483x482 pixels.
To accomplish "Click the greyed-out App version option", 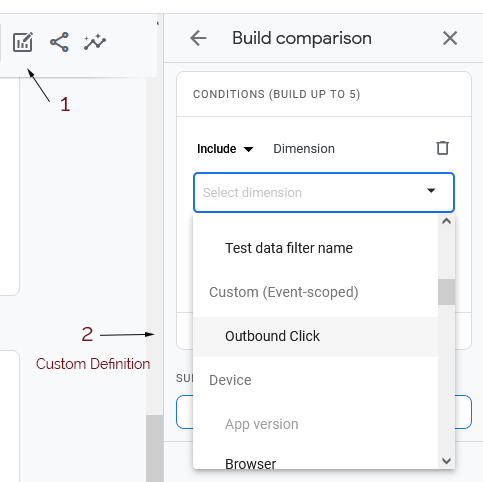I will pos(315,424).
